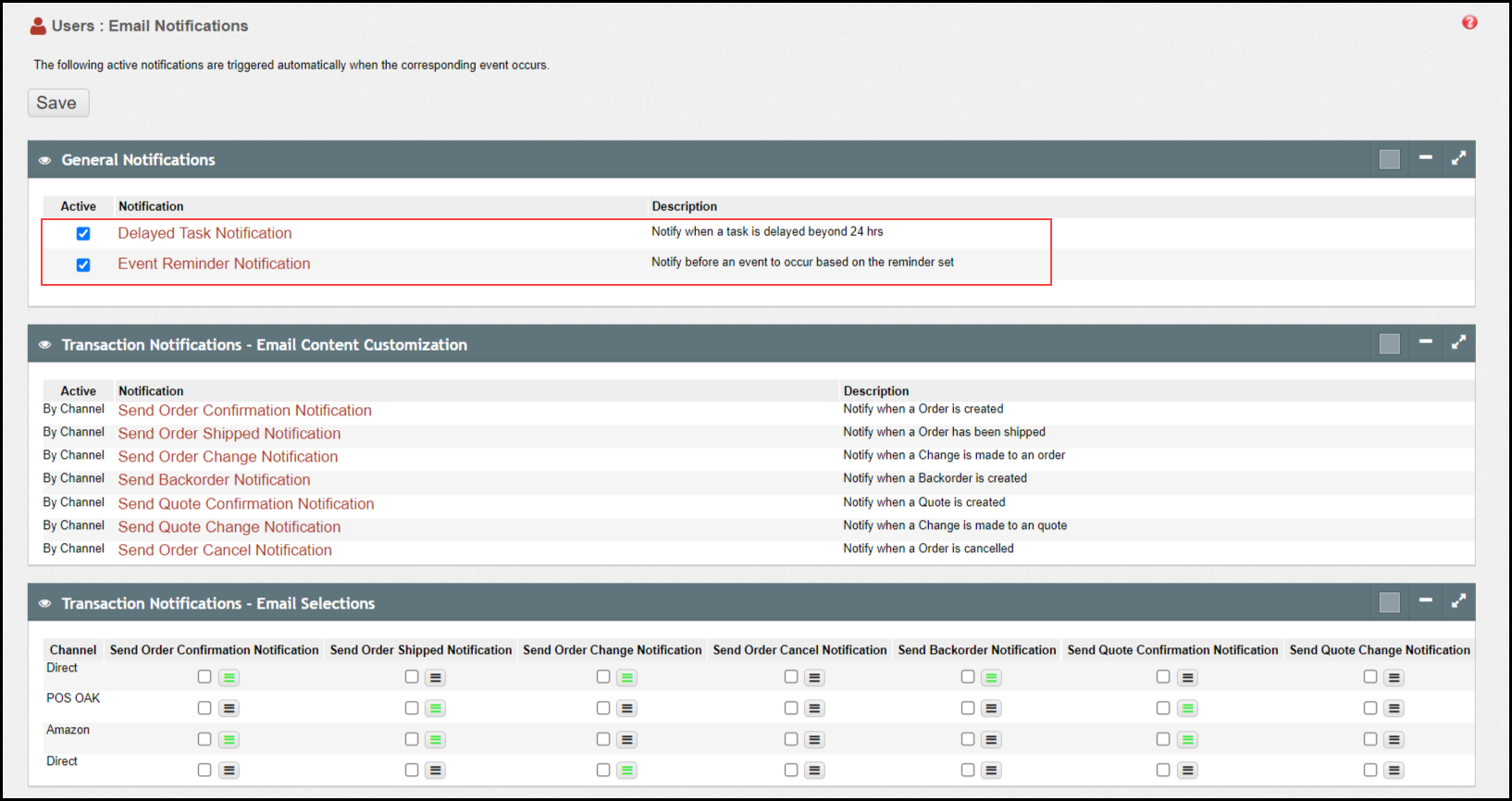Open the Send Order Cancel Notification red link
1512x801 pixels.
pos(225,550)
